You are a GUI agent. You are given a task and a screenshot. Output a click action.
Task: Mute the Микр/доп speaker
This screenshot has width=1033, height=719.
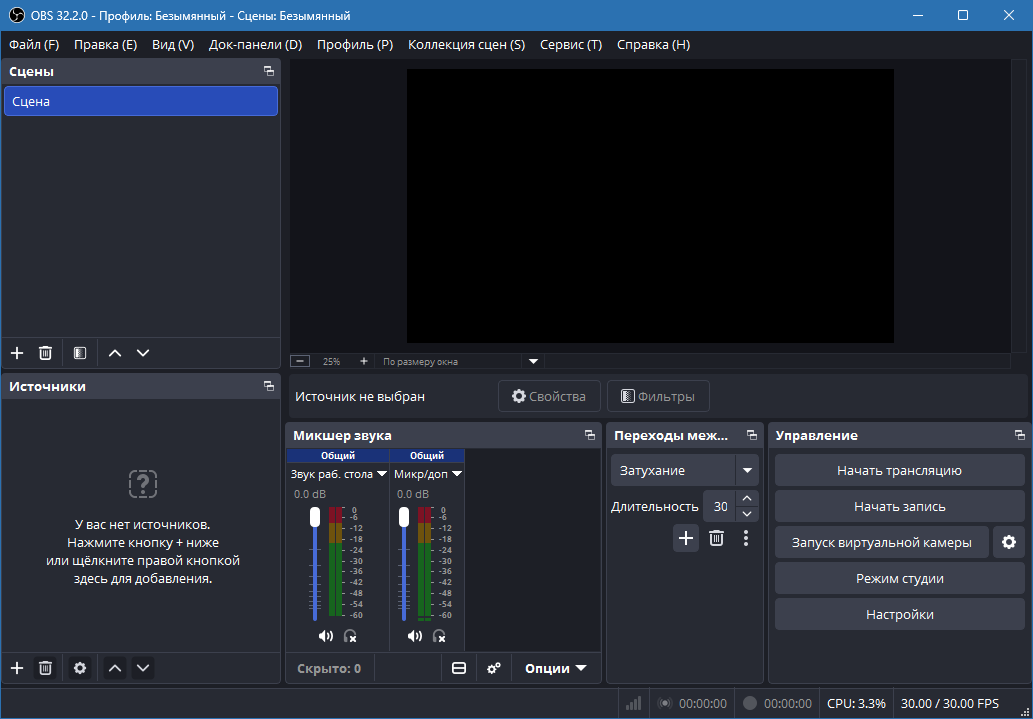(x=414, y=636)
